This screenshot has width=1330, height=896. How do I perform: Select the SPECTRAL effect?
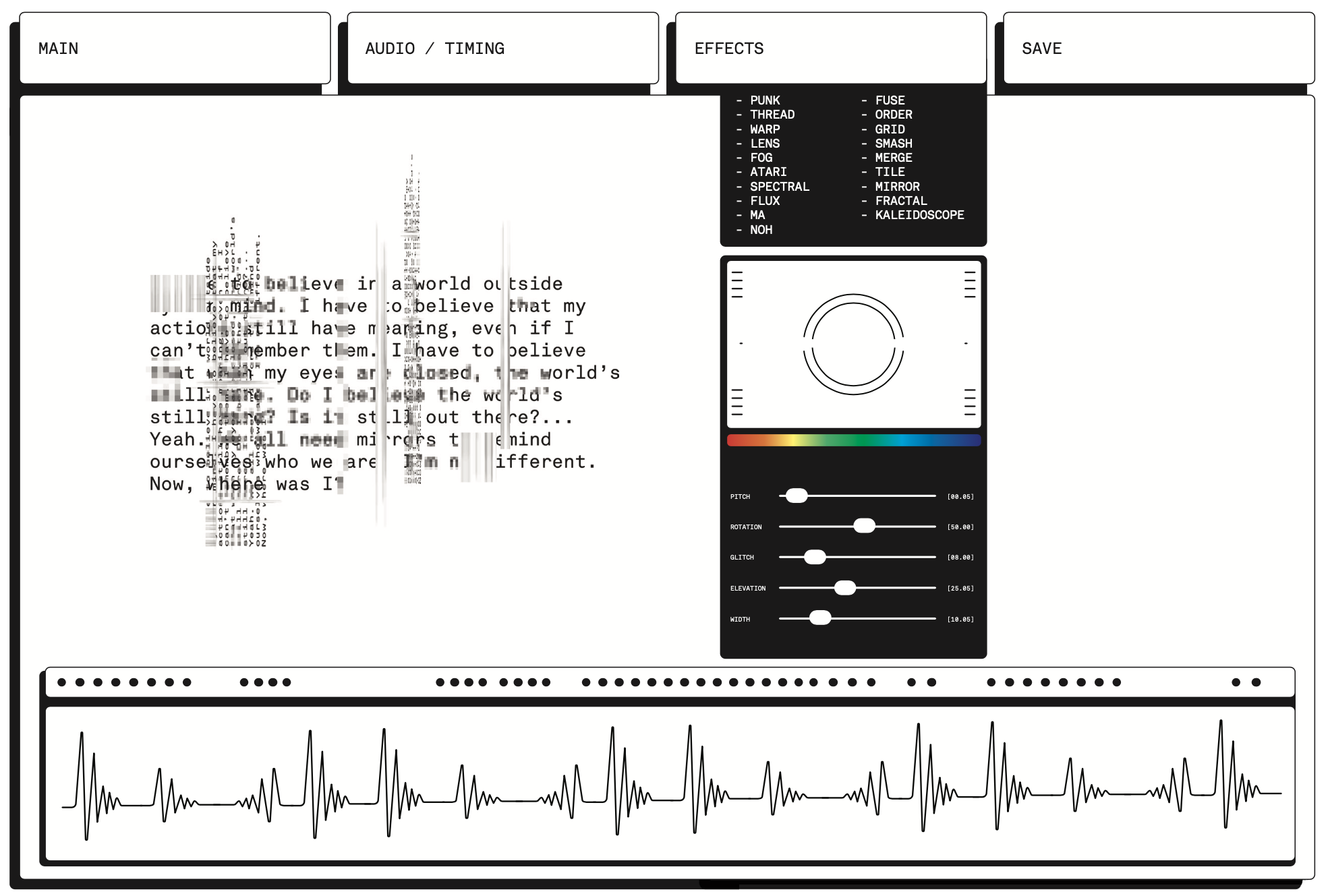click(x=779, y=187)
